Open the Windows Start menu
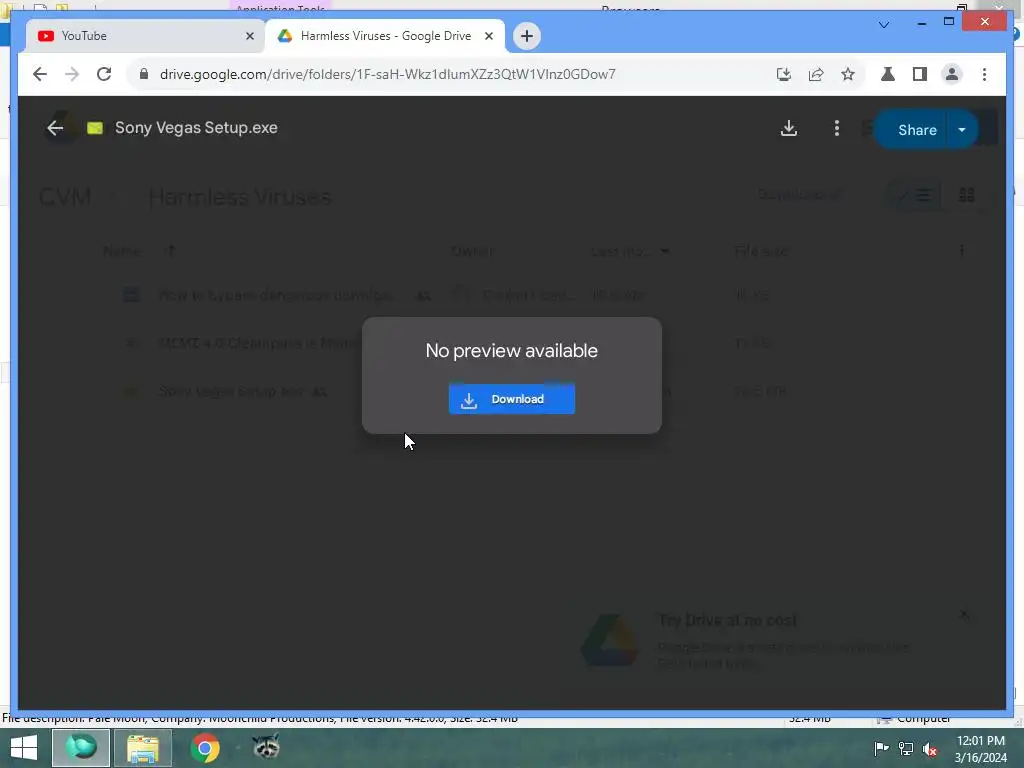Screen dimensions: 1024x768 tap(24, 748)
